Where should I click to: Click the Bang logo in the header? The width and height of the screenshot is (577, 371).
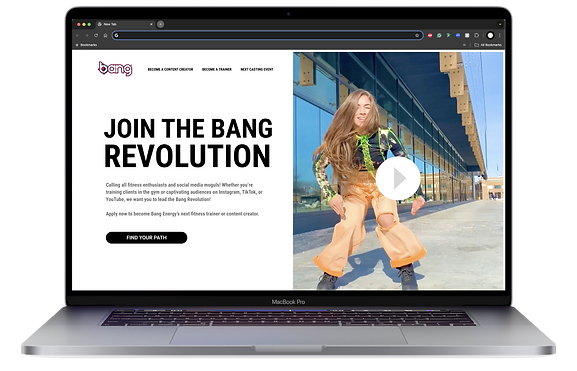115,68
